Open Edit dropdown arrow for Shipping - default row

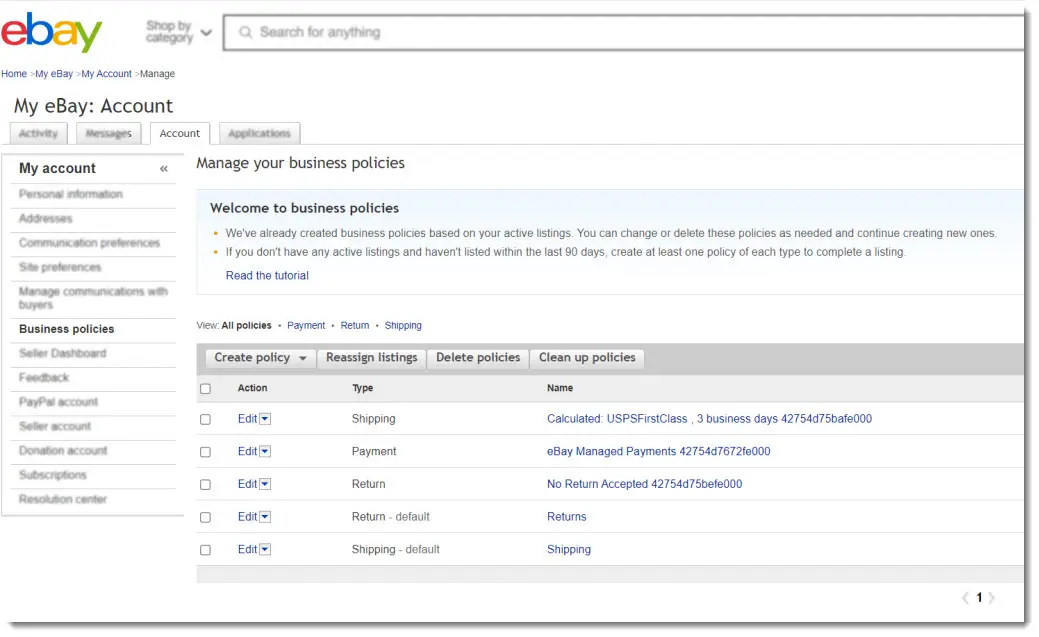[265, 549]
